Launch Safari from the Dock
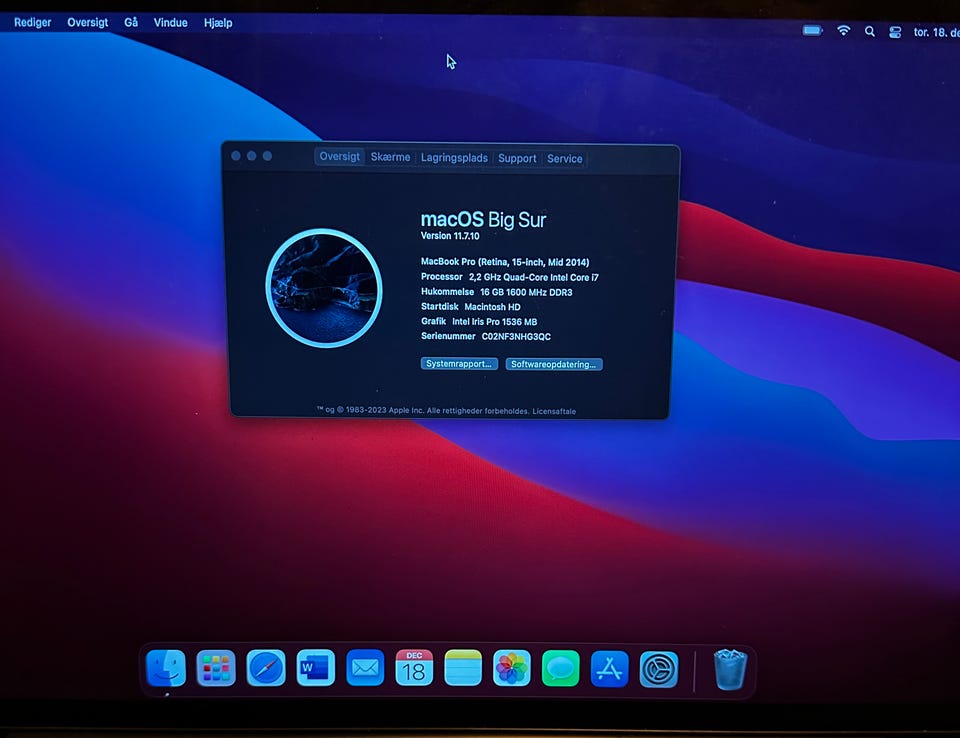The width and height of the screenshot is (960, 738). (266, 668)
